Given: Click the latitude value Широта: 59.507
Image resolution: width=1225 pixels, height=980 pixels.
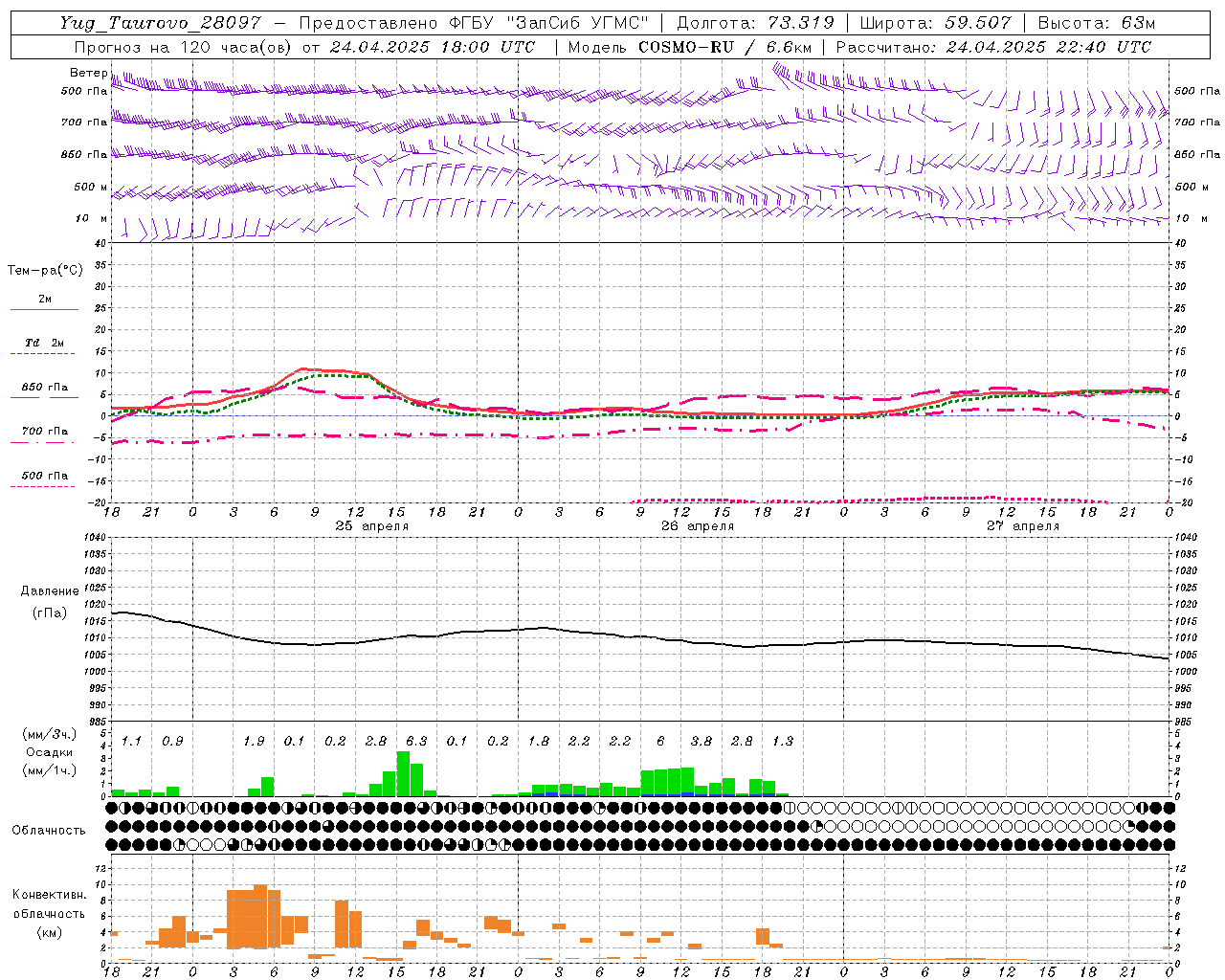Looking at the screenshot, I should (x=935, y=23).
